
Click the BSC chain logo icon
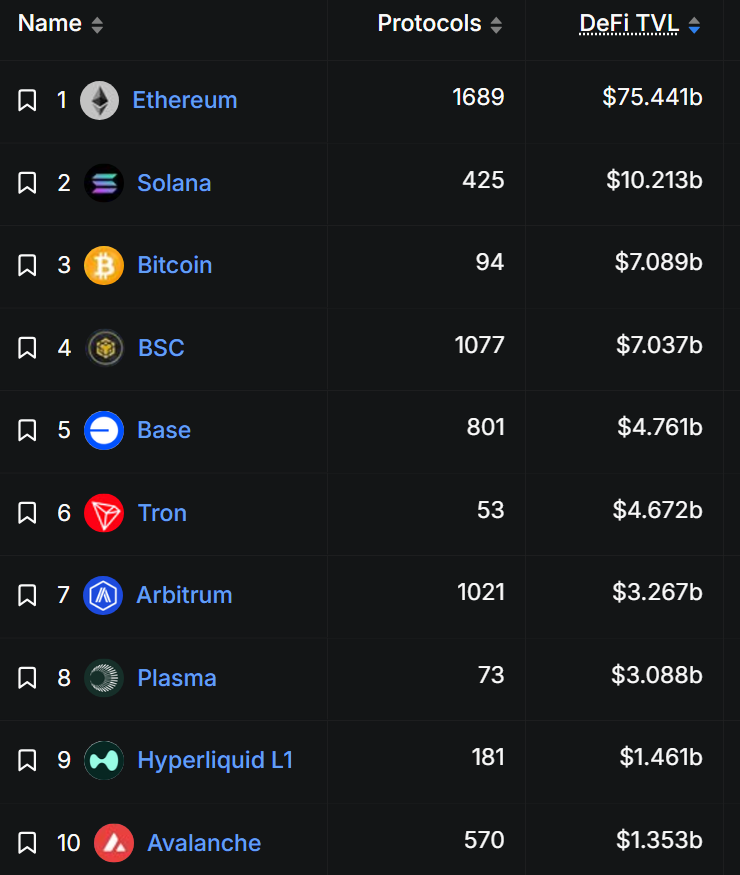pyautogui.click(x=104, y=348)
